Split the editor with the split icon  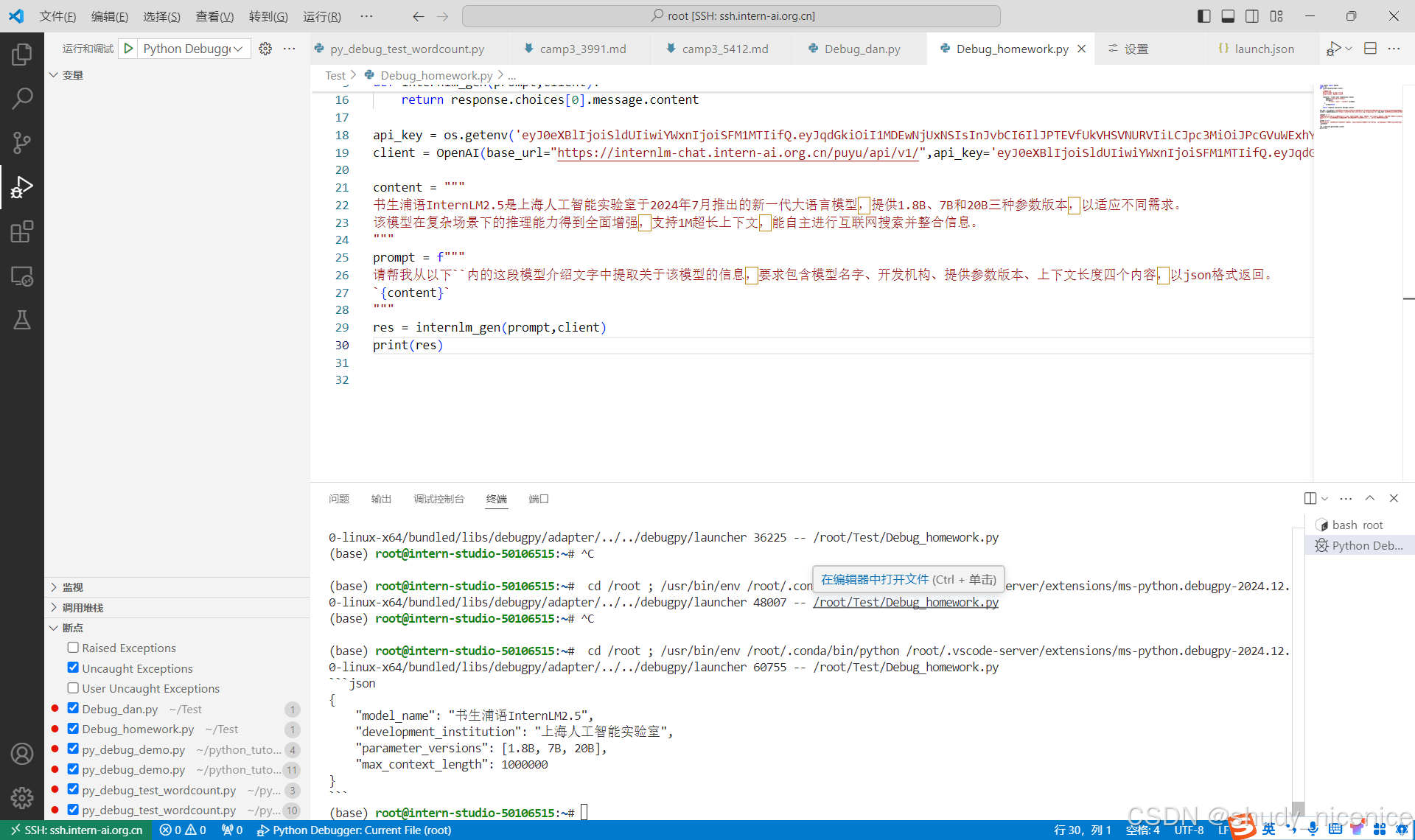[1371, 48]
